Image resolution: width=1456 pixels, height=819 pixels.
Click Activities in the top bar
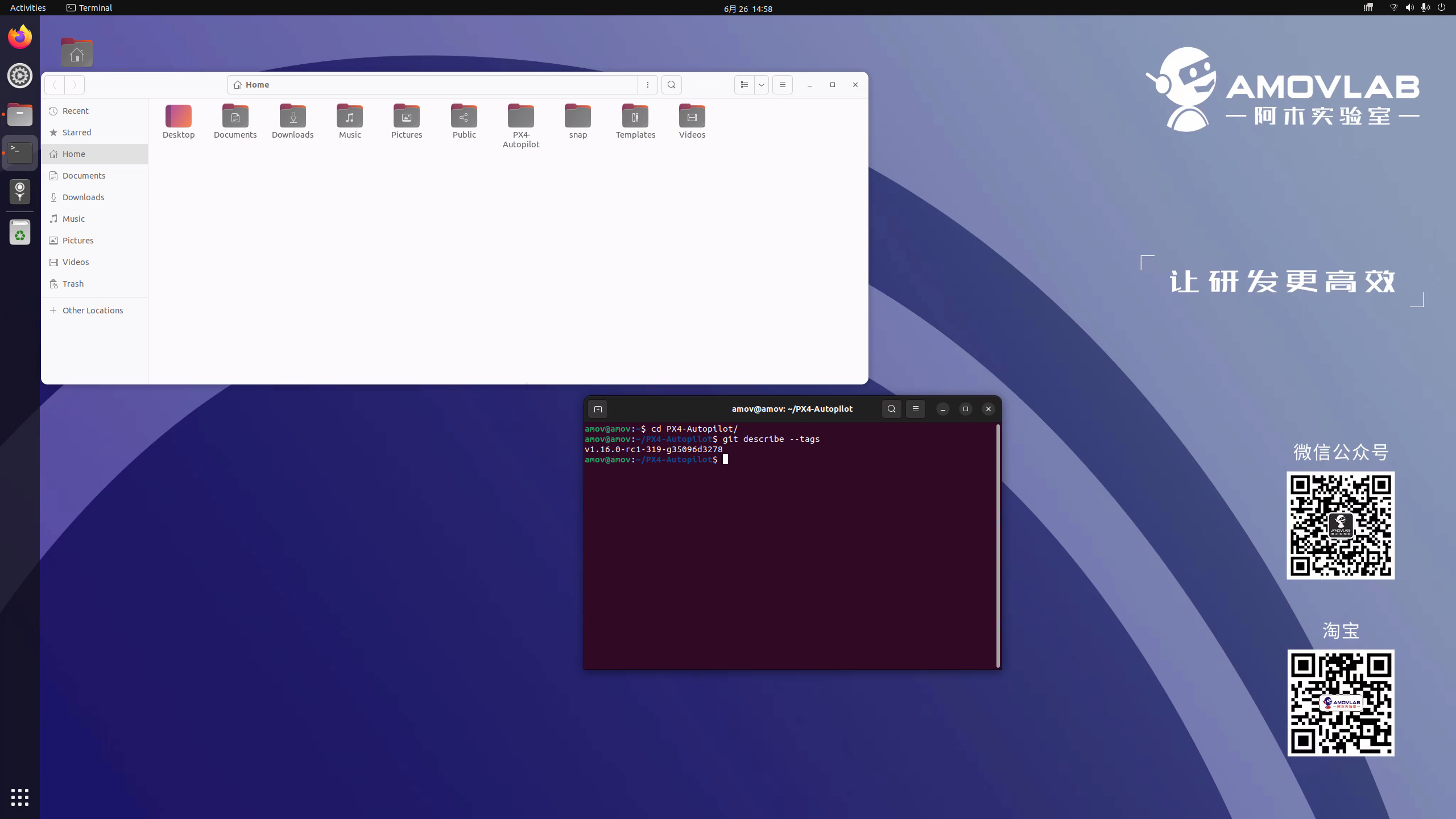point(28,8)
